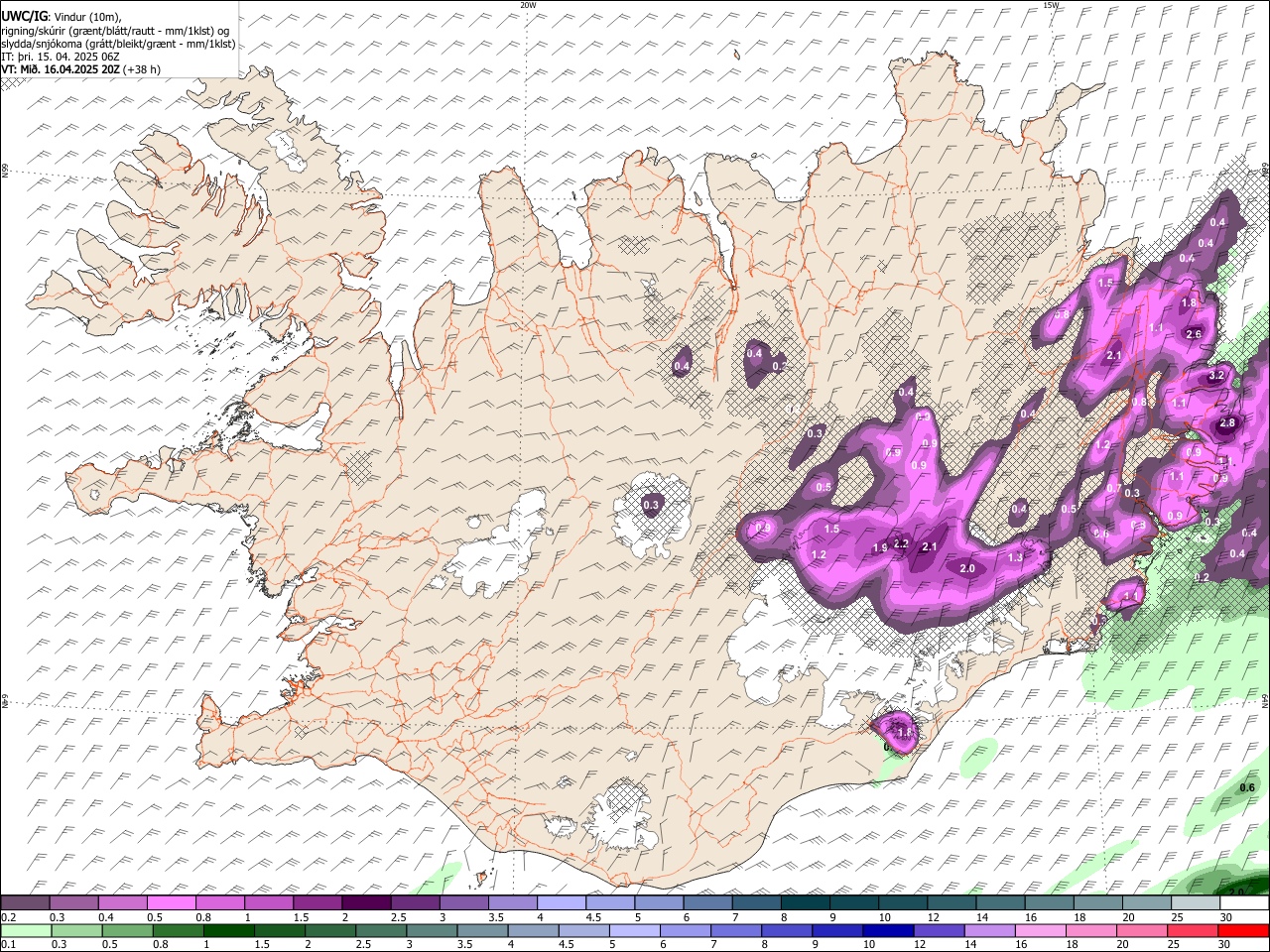Screen dimensions: 1270x952
Task: Click the "3.2" precipitation value on the map
Action: [1217, 376]
